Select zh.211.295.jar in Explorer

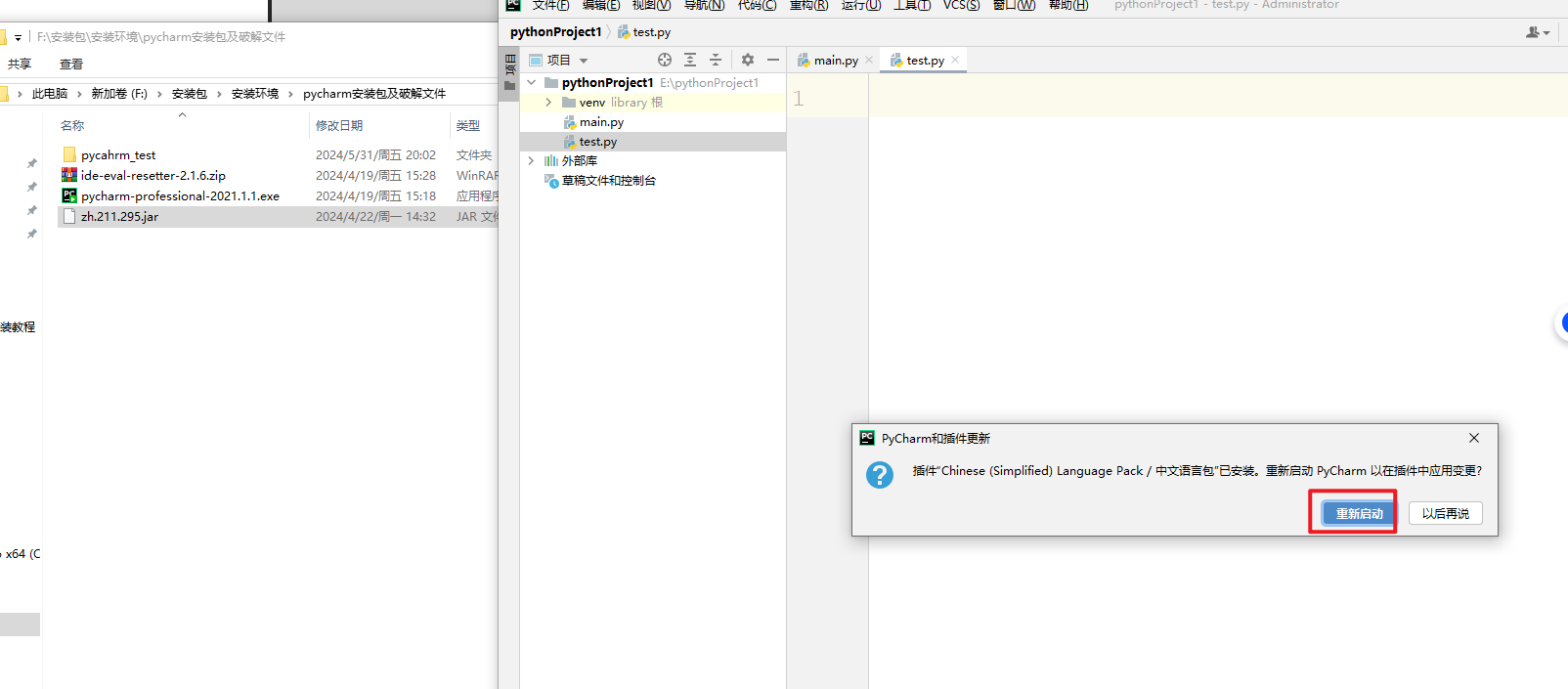tap(119, 217)
